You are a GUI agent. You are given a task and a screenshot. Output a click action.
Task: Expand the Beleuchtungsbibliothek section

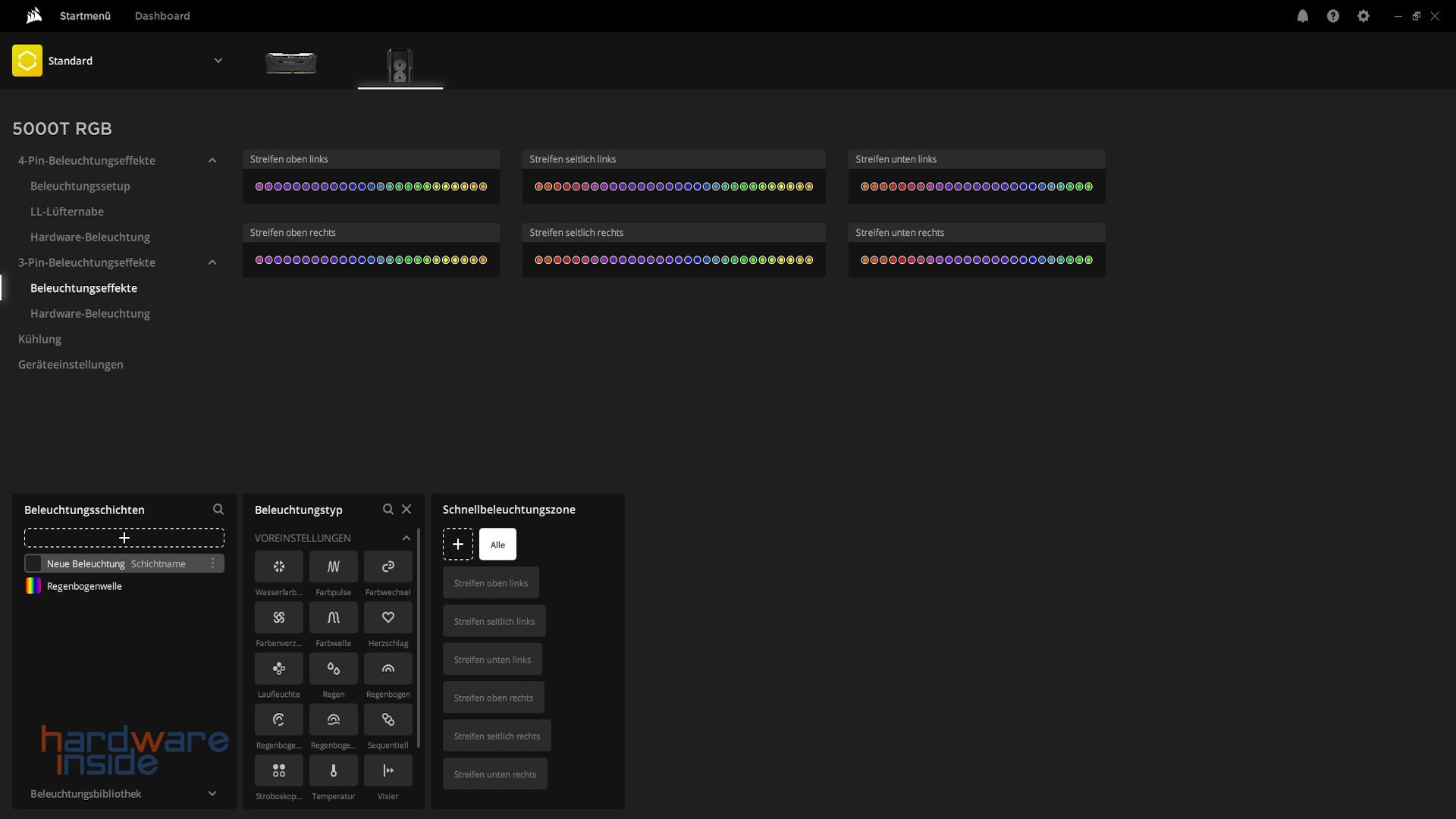(x=212, y=794)
